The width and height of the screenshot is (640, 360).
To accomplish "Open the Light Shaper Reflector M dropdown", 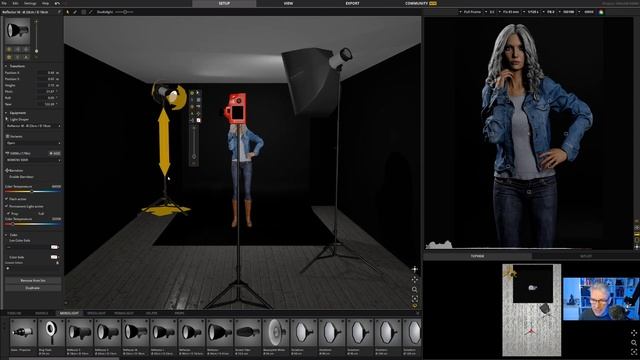I will (x=33, y=126).
